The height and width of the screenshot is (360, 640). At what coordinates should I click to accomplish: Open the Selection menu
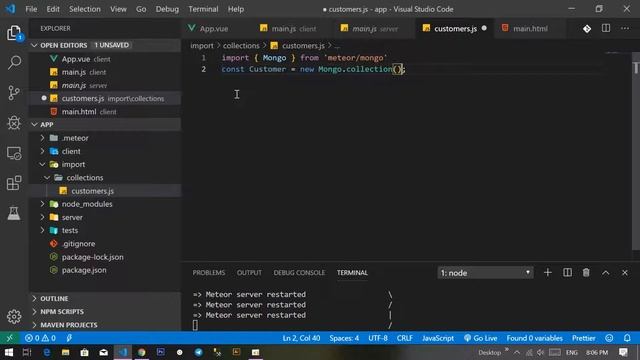point(84,9)
